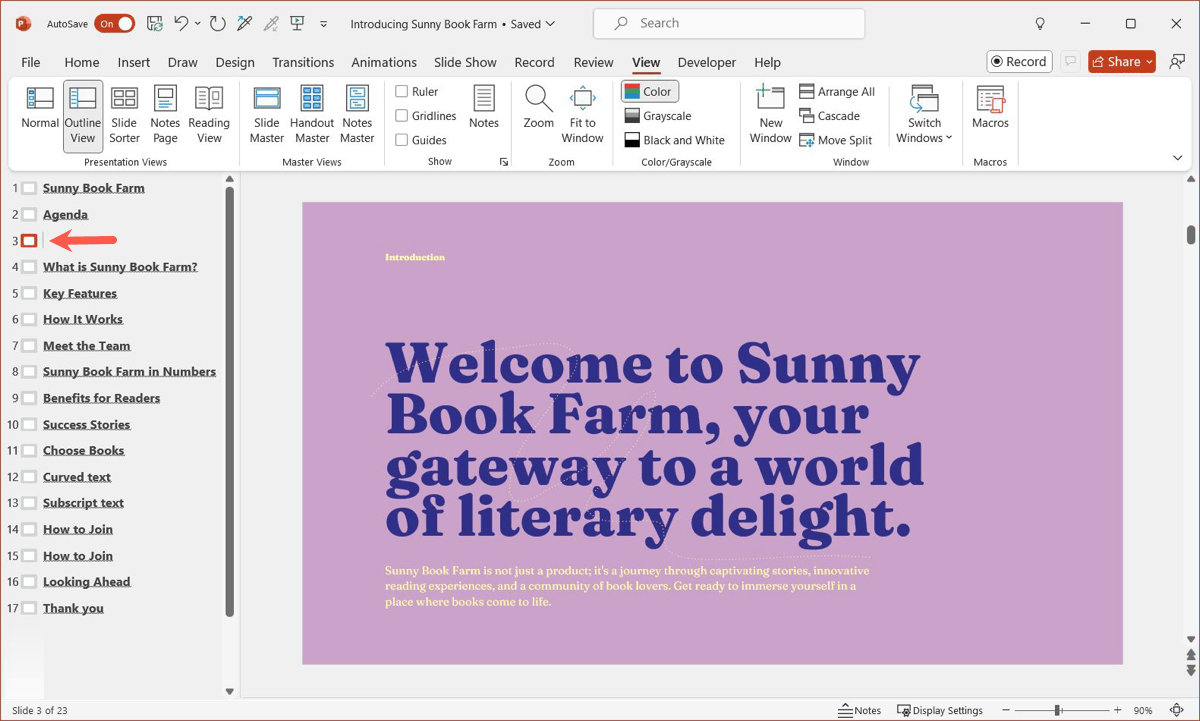Click the outline pane scrollbar
Viewport: 1200px width, 721px height.
[229, 400]
